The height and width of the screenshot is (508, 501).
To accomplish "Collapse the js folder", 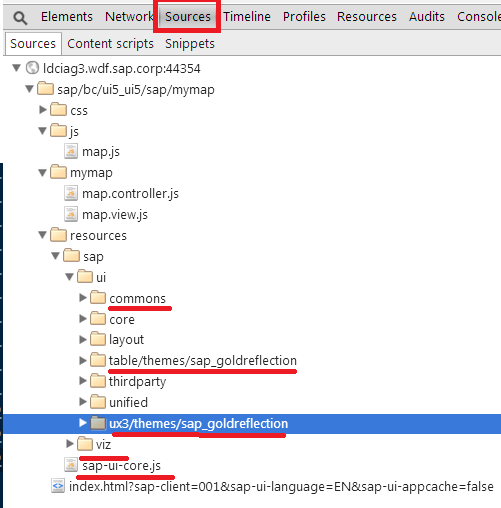I will [x=42, y=131].
